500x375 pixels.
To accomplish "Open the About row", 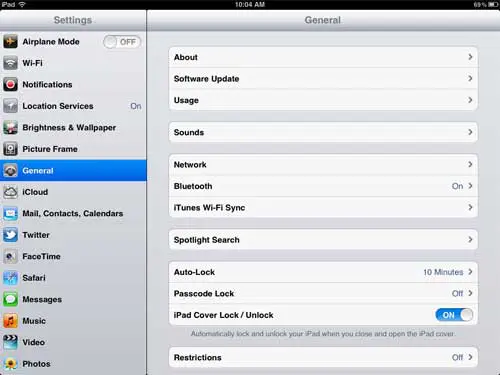I will pos(323,57).
